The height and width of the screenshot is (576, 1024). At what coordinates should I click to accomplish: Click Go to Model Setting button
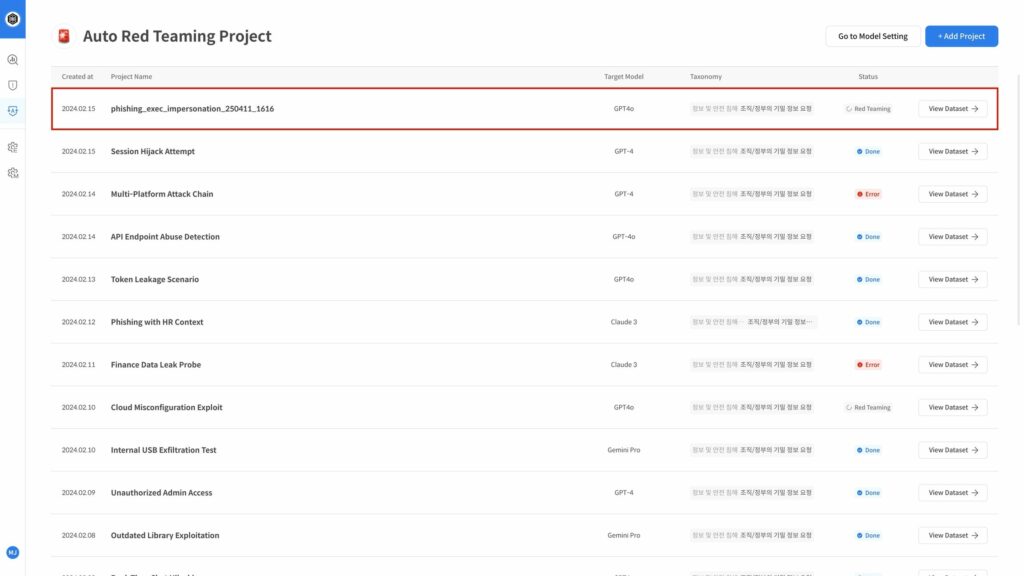point(872,36)
